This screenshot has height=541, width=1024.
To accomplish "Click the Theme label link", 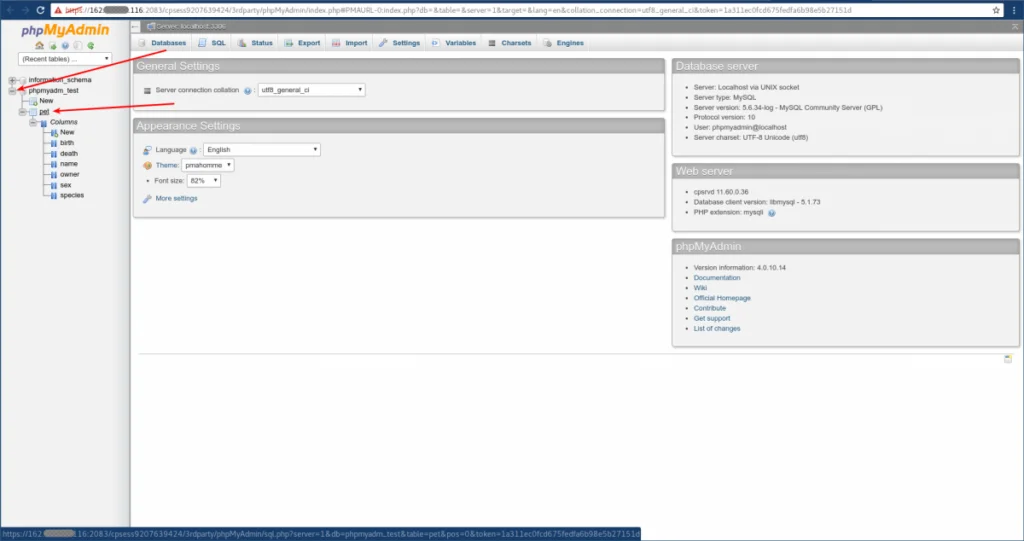I will click(167, 165).
